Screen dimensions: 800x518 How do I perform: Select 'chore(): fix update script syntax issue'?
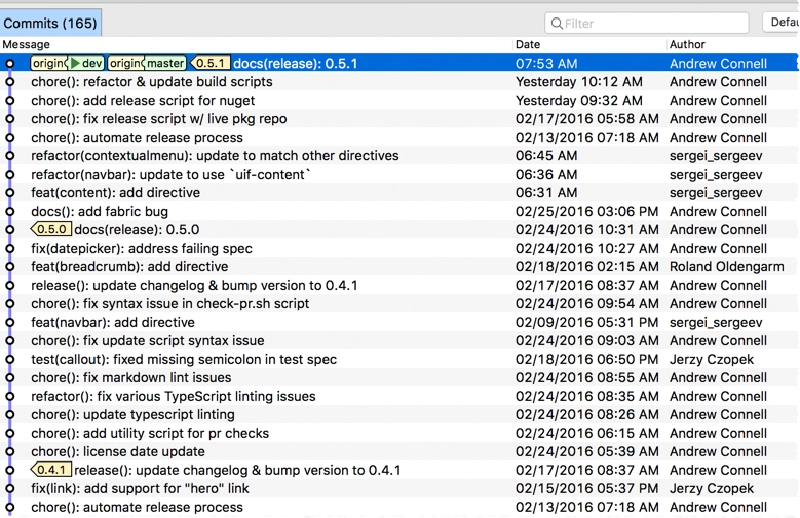tap(147, 340)
